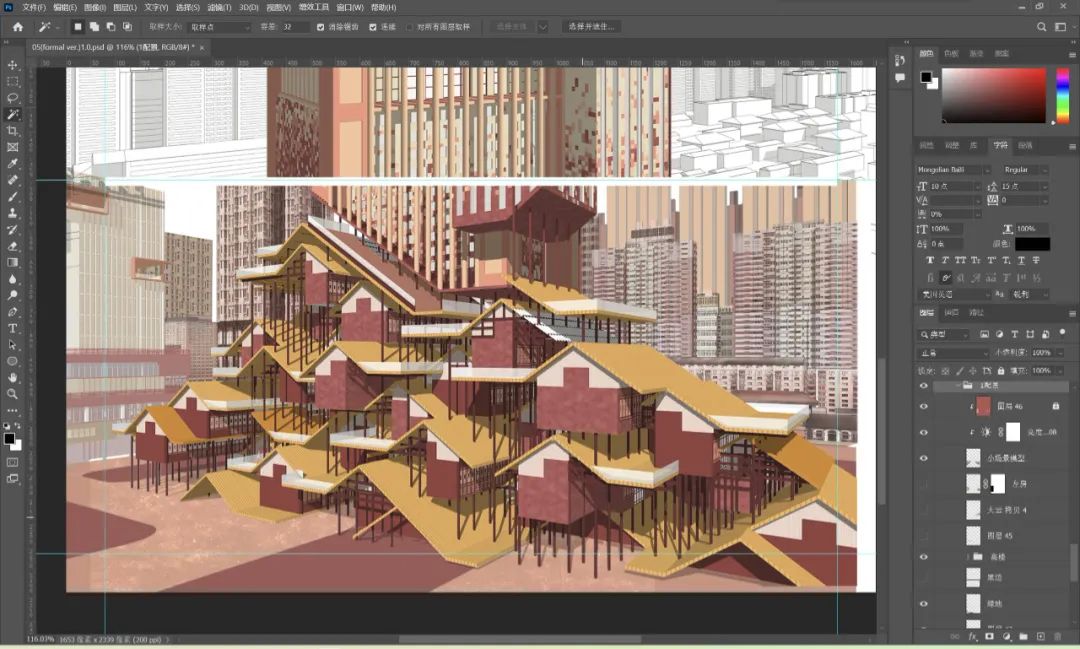Open History panel icon in collapsed dock
This screenshot has height=649, width=1080.
click(x=900, y=61)
